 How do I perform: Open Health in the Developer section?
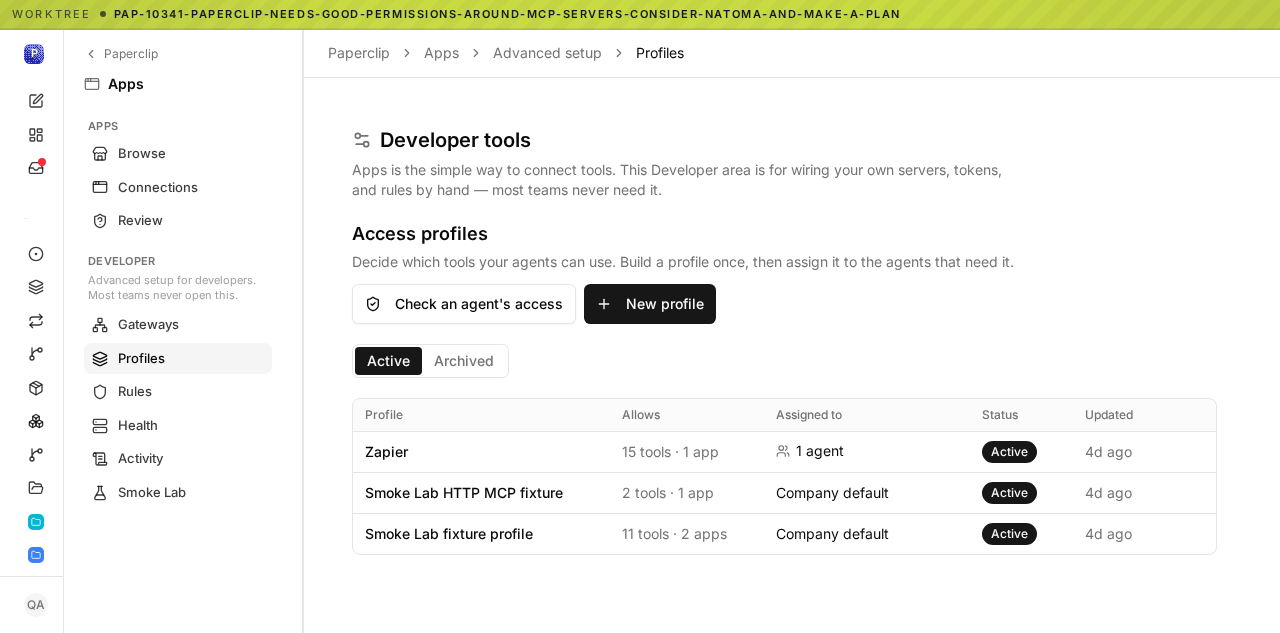[x=178, y=426]
